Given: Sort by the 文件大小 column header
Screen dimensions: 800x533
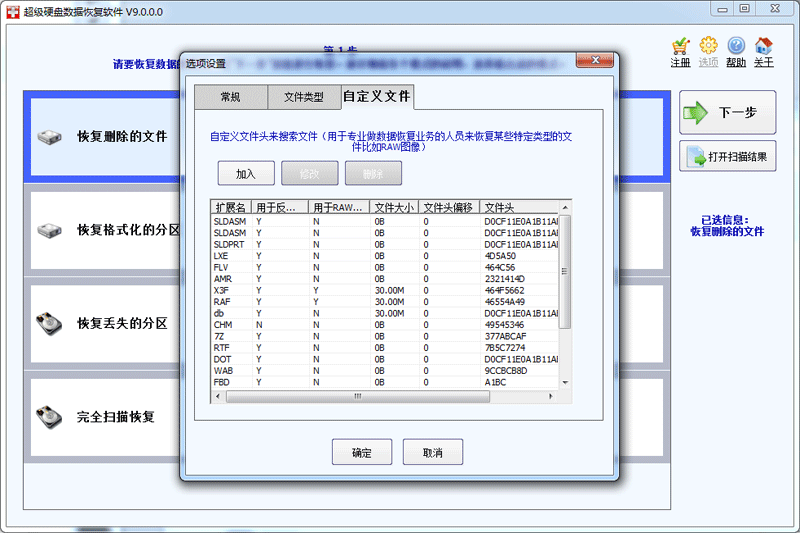Looking at the screenshot, I should [x=393, y=207].
